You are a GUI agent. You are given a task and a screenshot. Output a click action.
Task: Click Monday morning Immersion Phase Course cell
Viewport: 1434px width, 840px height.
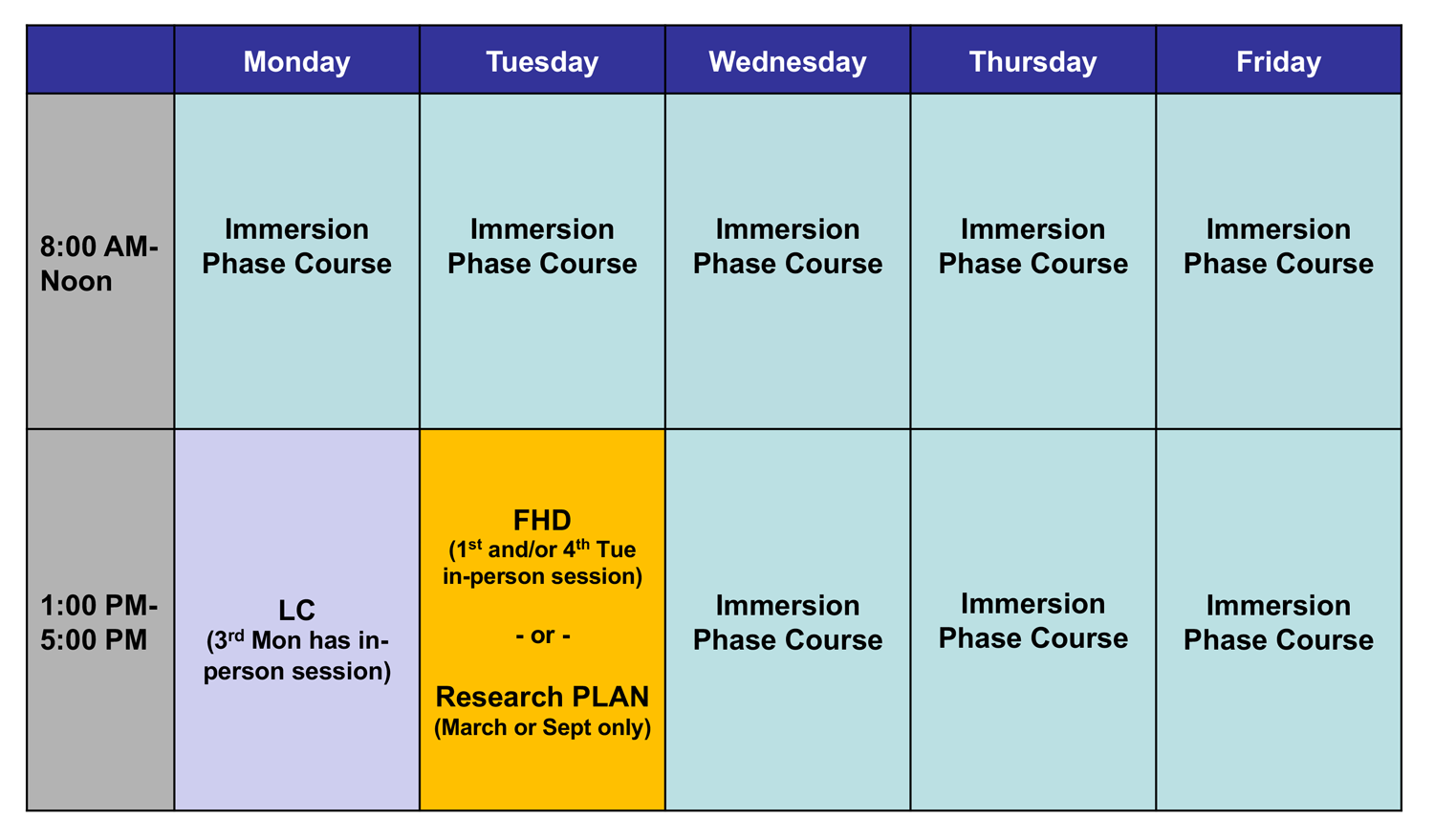pos(296,262)
